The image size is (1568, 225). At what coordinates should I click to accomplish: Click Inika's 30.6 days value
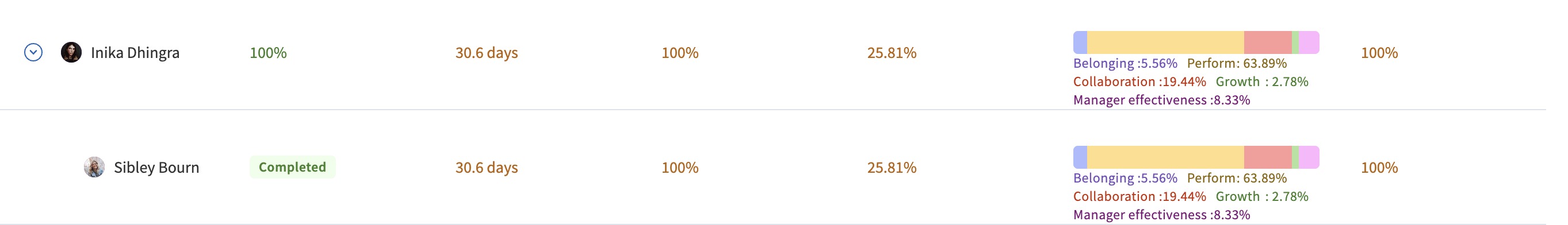click(x=487, y=53)
